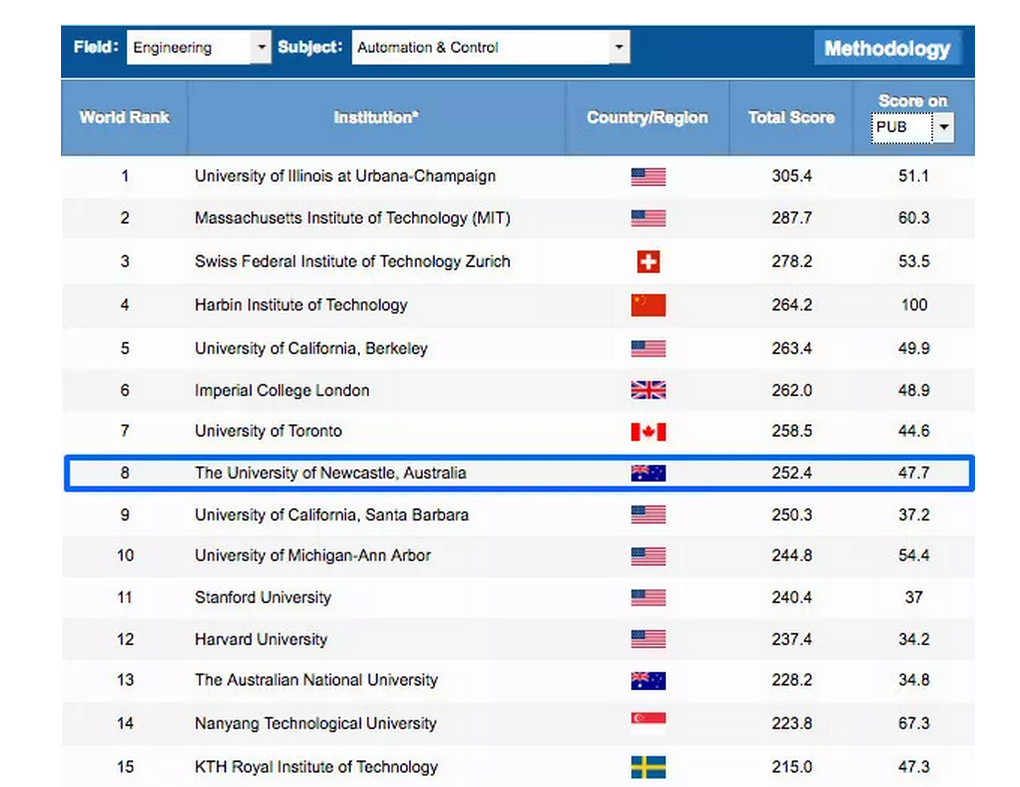This screenshot has height=787, width=1020.
Task: Click the Canada flag for University of Toronto
Action: point(648,432)
